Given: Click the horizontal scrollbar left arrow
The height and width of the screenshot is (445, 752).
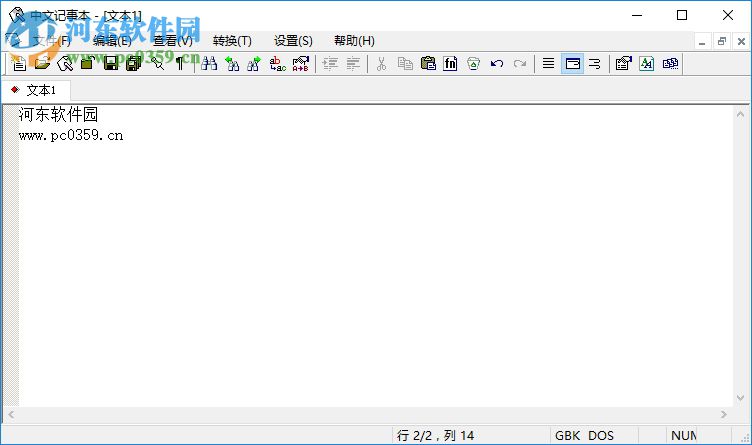Looking at the screenshot, I should pyautogui.click(x=11, y=414).
